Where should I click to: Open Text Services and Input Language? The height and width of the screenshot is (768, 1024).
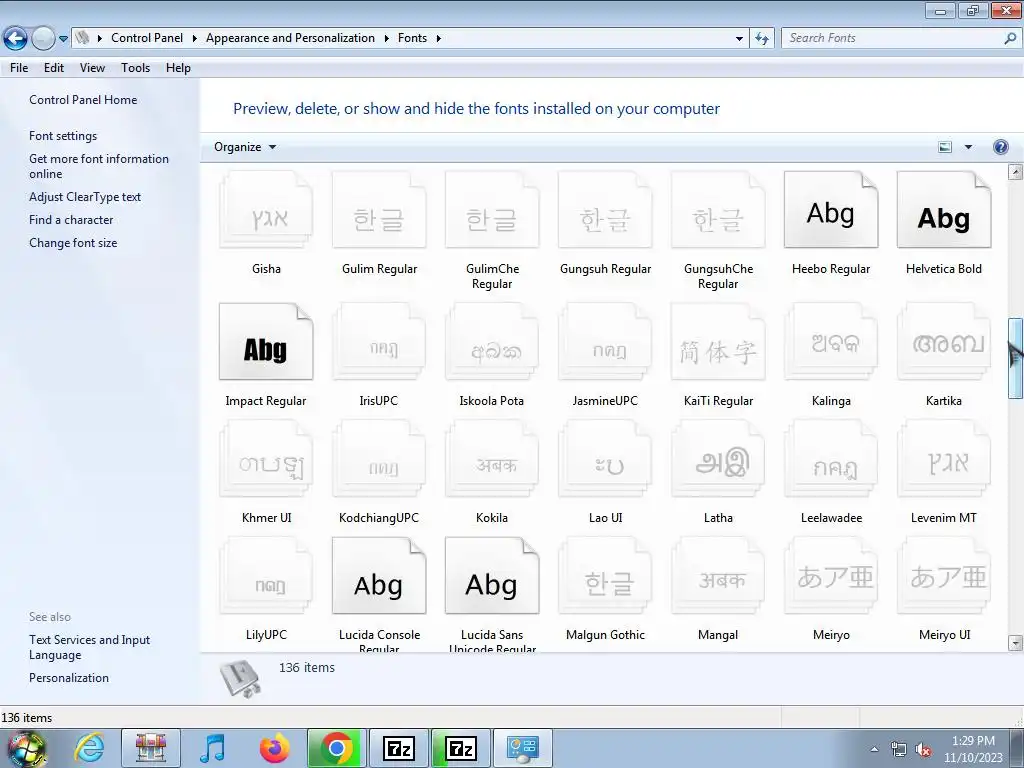[x=89, y=647]
